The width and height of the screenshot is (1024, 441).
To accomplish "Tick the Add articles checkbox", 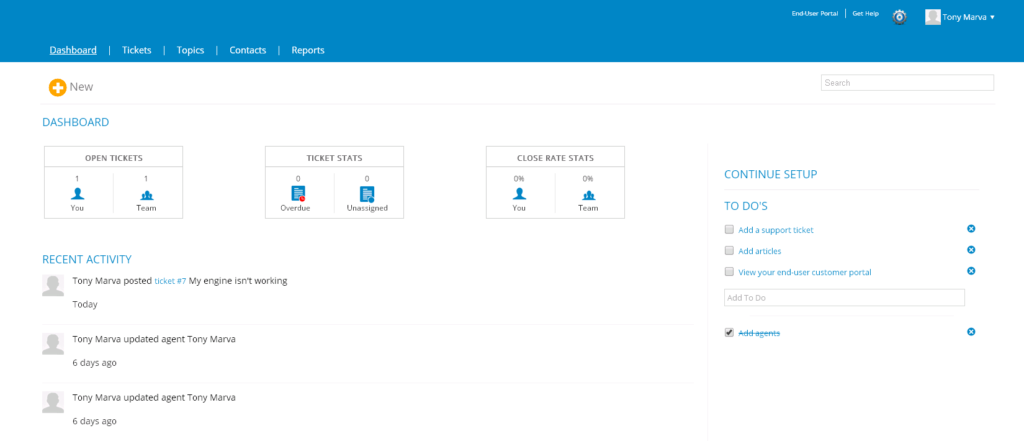I will click(x=729, y=250).
